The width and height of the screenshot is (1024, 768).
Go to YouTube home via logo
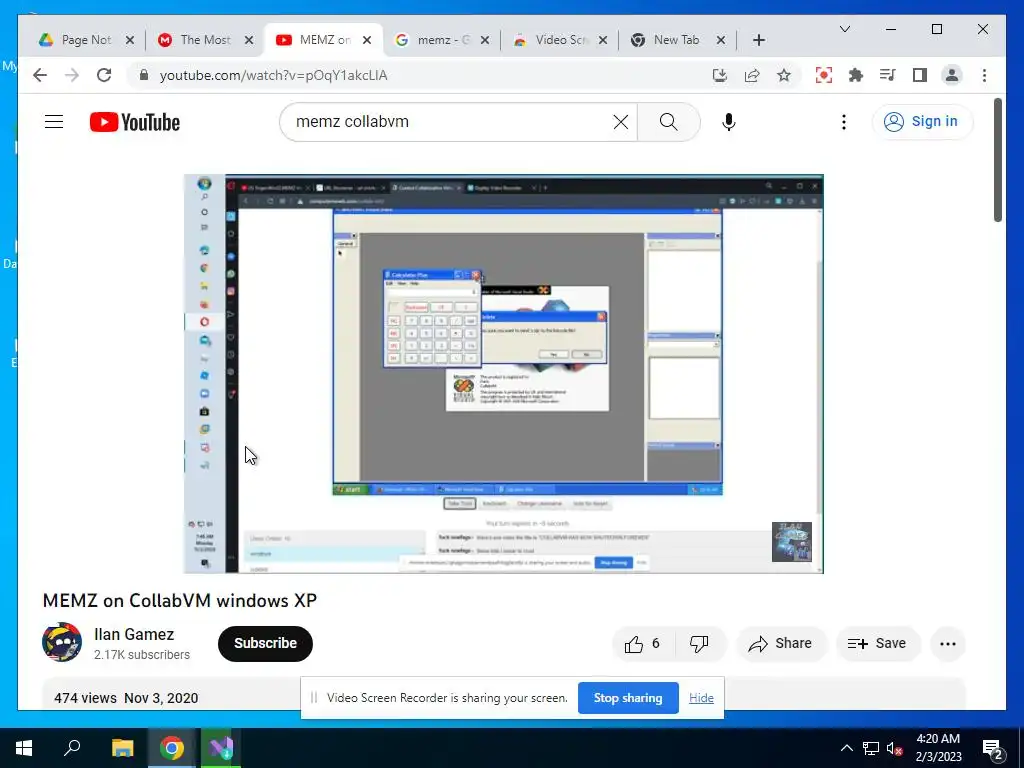(x=135, y=122)
